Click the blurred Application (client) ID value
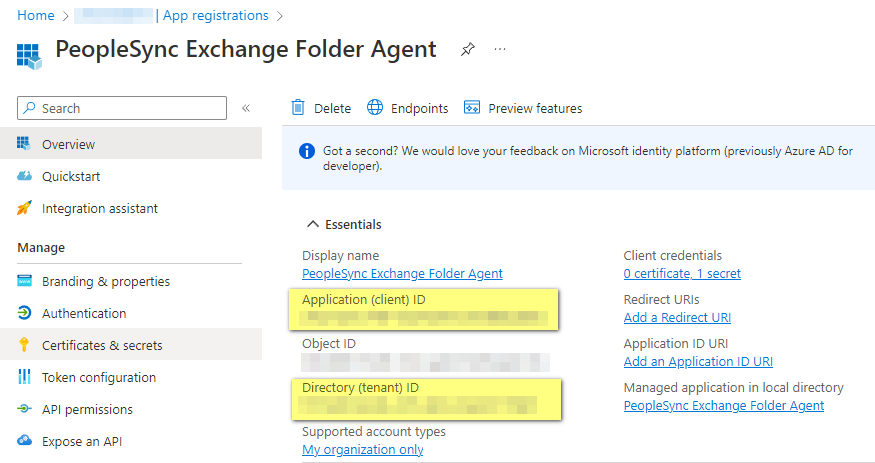Screen dimensions: 875x463 (x=424, y=318)
